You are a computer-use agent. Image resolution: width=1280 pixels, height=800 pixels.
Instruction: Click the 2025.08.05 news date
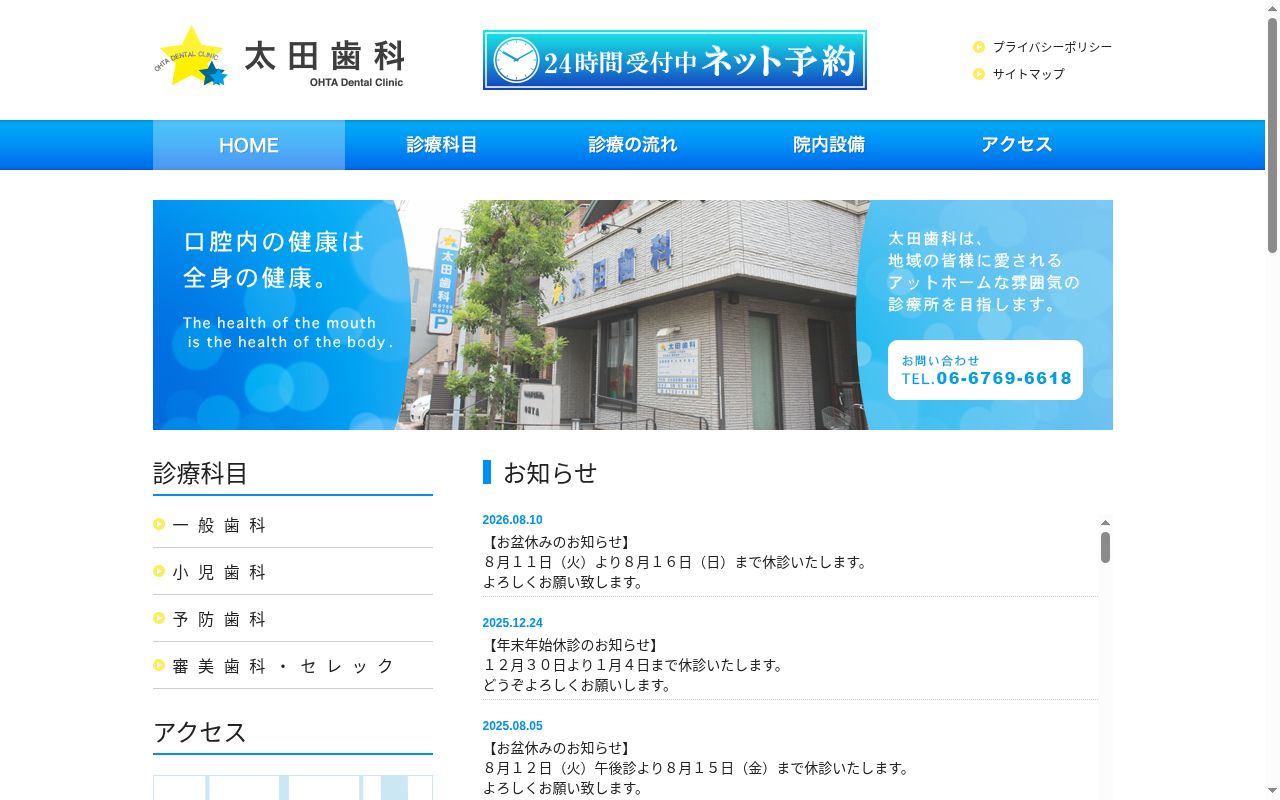(x=512, y=726)
